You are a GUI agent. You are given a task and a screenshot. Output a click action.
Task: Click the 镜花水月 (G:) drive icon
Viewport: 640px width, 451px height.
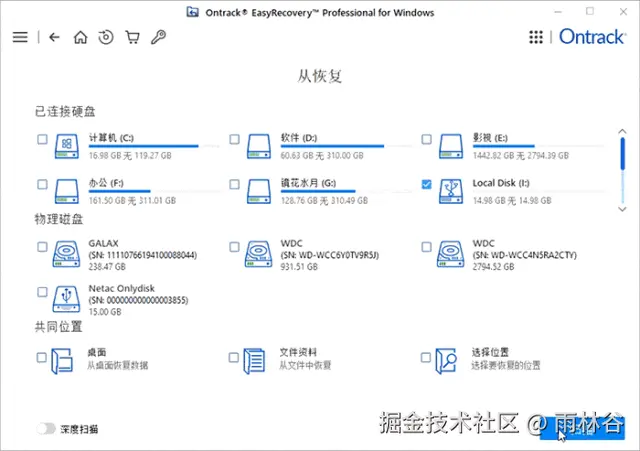pos(259,191)
